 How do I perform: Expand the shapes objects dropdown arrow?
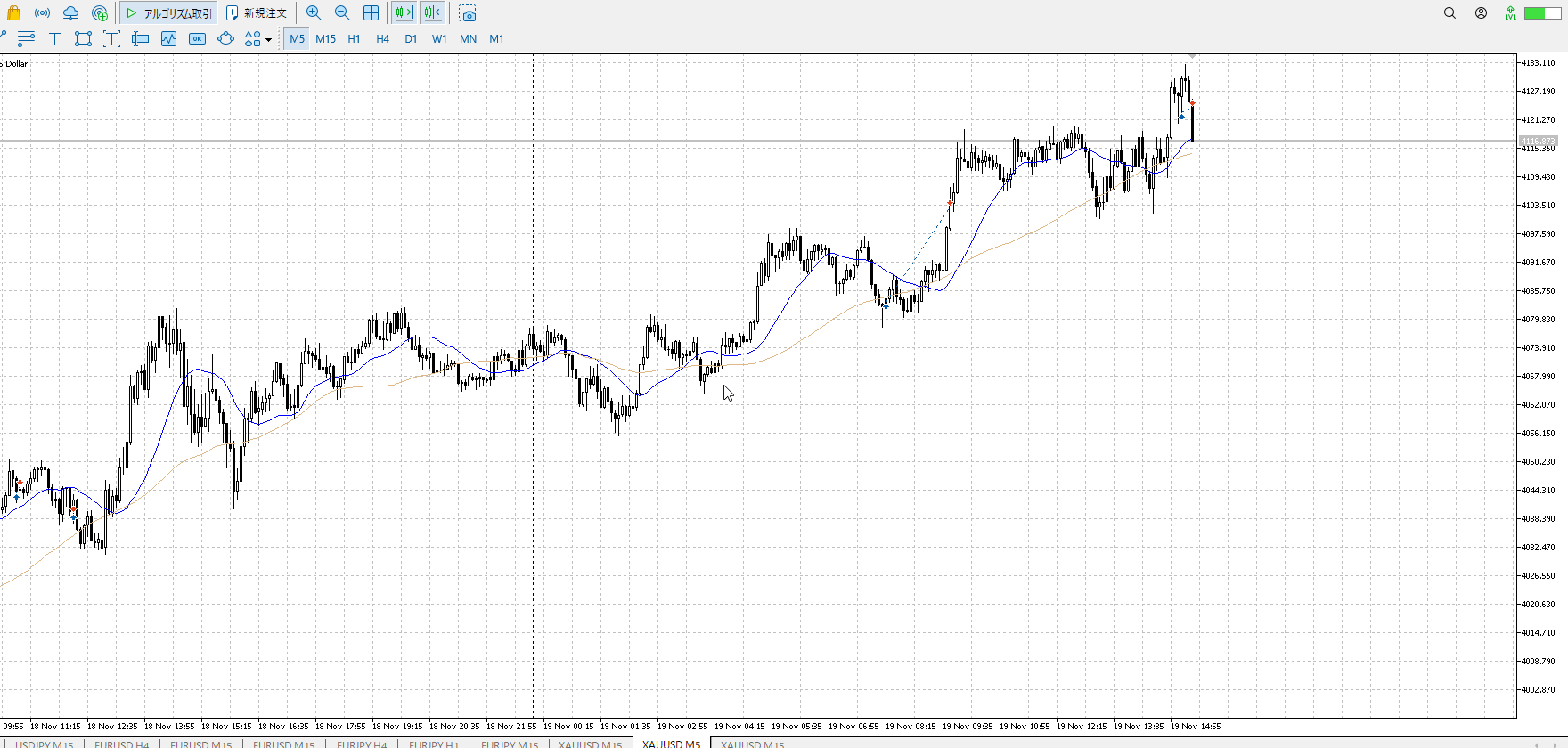coord(268,40)
